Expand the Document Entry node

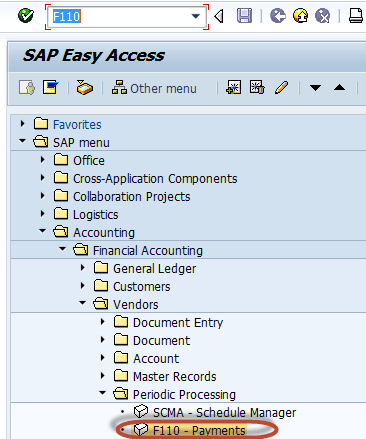[x=103, y=322]
